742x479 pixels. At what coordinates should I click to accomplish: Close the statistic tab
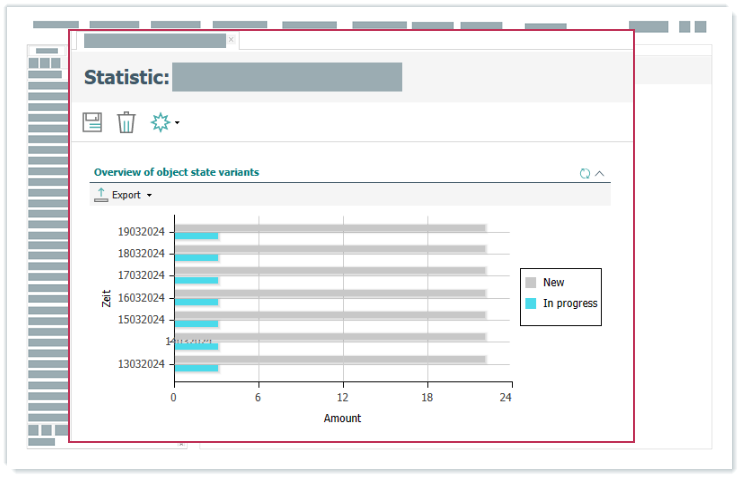[x=231, y=40]
